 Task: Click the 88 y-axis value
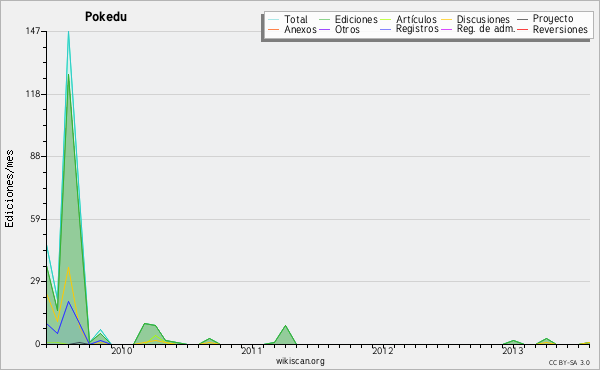(35, 156)
